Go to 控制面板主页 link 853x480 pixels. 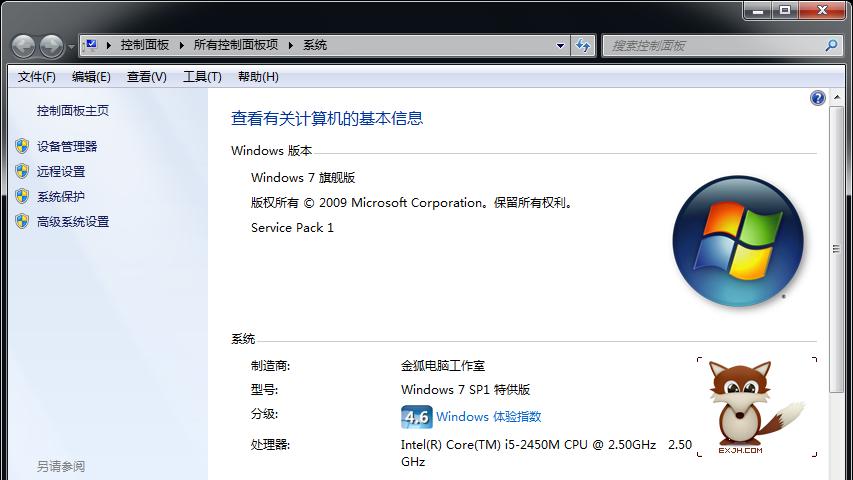pos(73,110)
